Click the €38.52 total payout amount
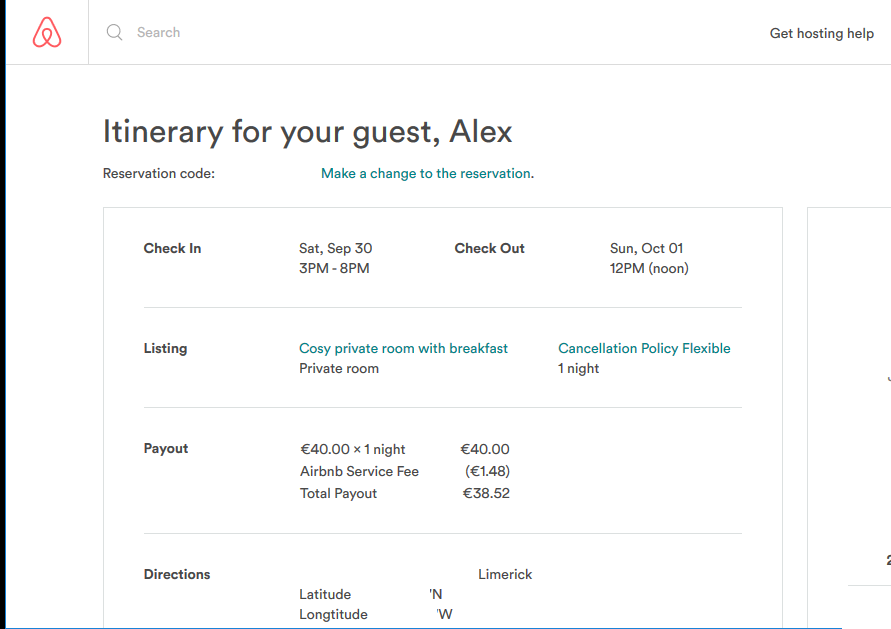 pyautogui.click(x=486, y=494)
